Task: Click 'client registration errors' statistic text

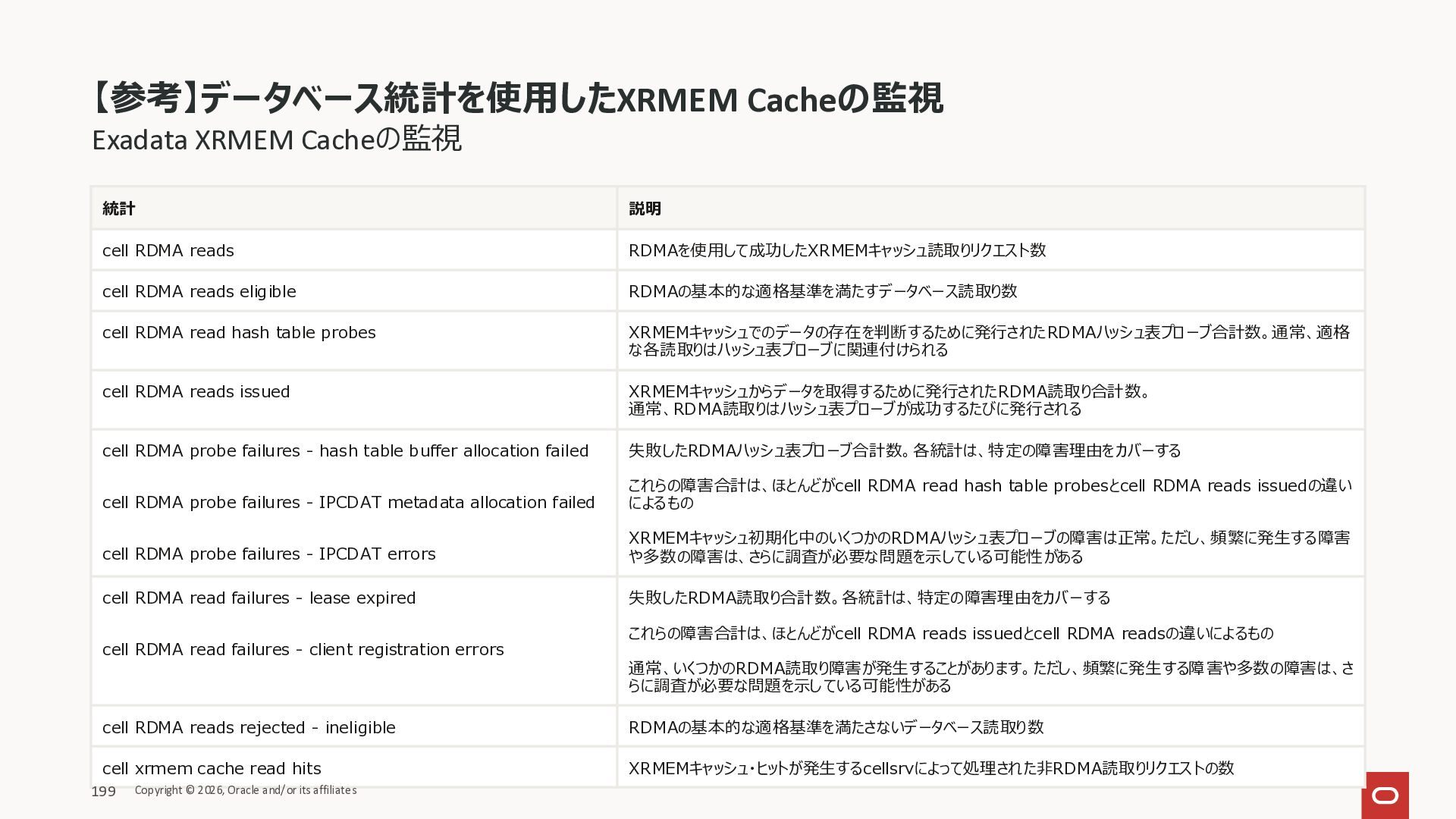Action: point(303,650)
